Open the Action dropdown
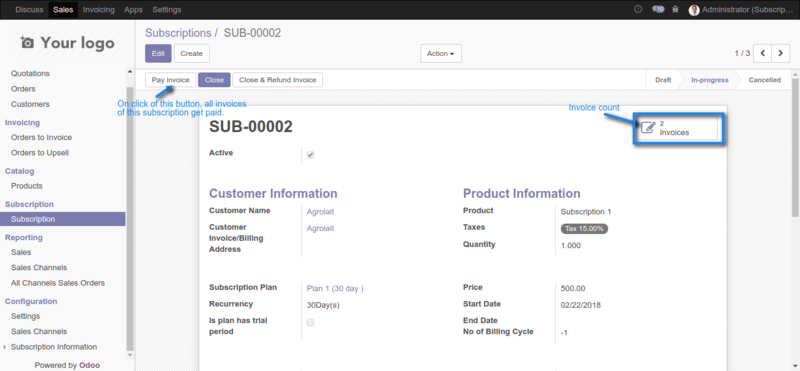Image resolution: width=800 pixels, height=371 pixels. [x=441, y=54]
